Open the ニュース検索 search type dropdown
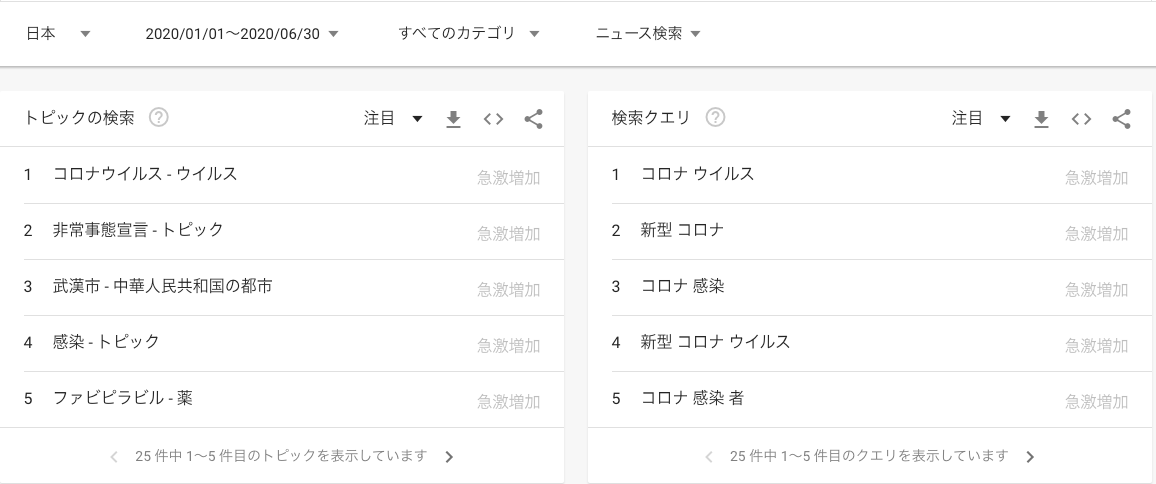The width and height of the screenshot is (1156, 484). pyautogui.click(x=648, y=33)
